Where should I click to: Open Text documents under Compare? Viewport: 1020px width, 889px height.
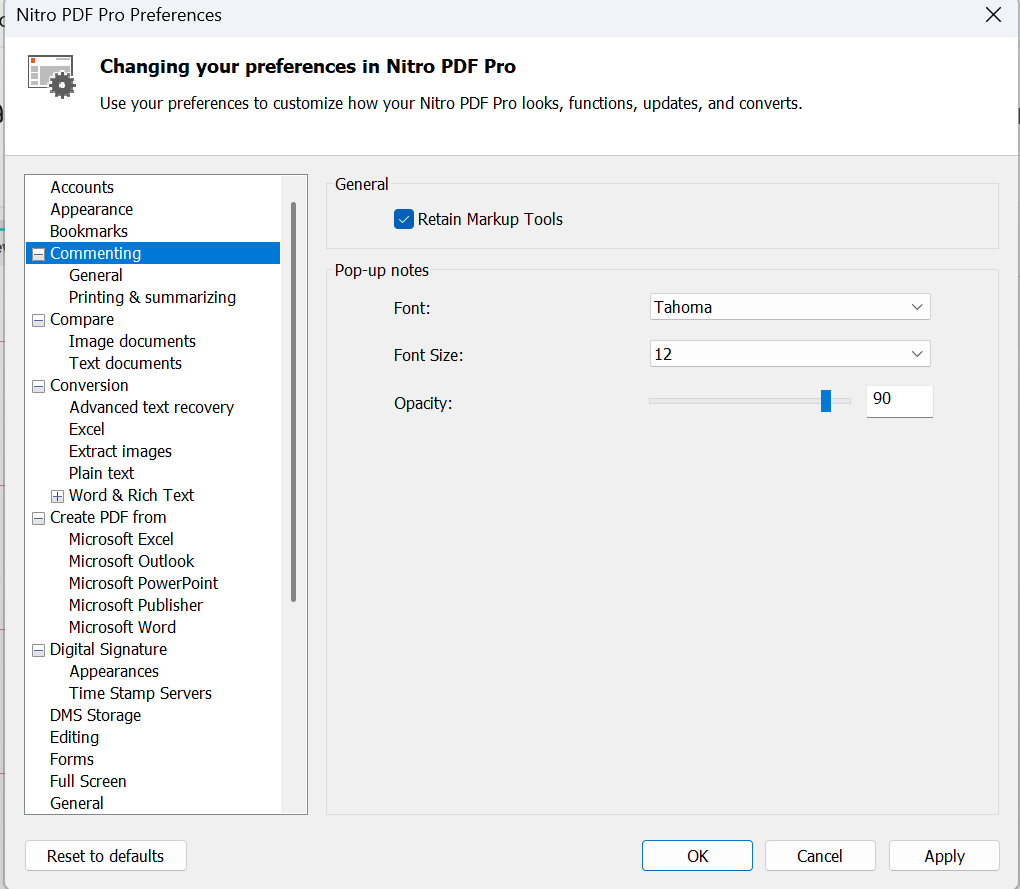point(126,364)
